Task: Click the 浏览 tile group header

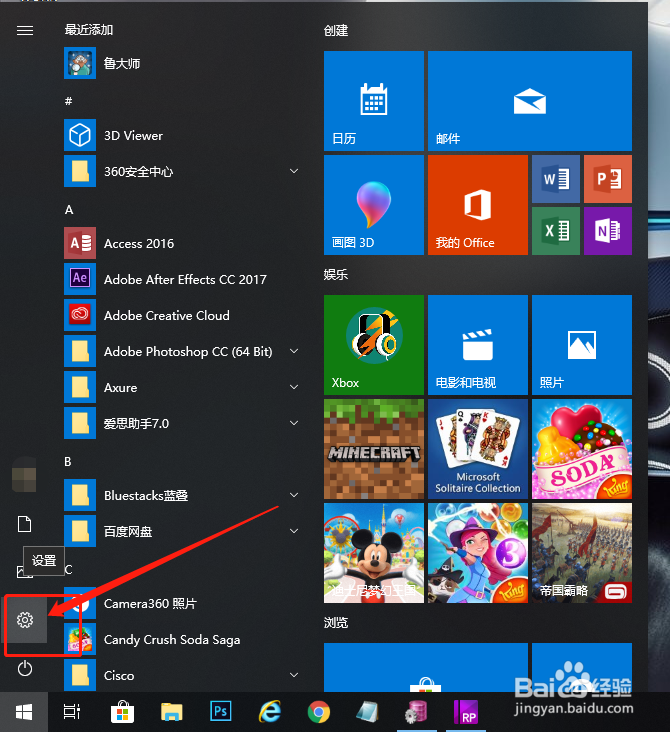Action: [x=336, y=622]
